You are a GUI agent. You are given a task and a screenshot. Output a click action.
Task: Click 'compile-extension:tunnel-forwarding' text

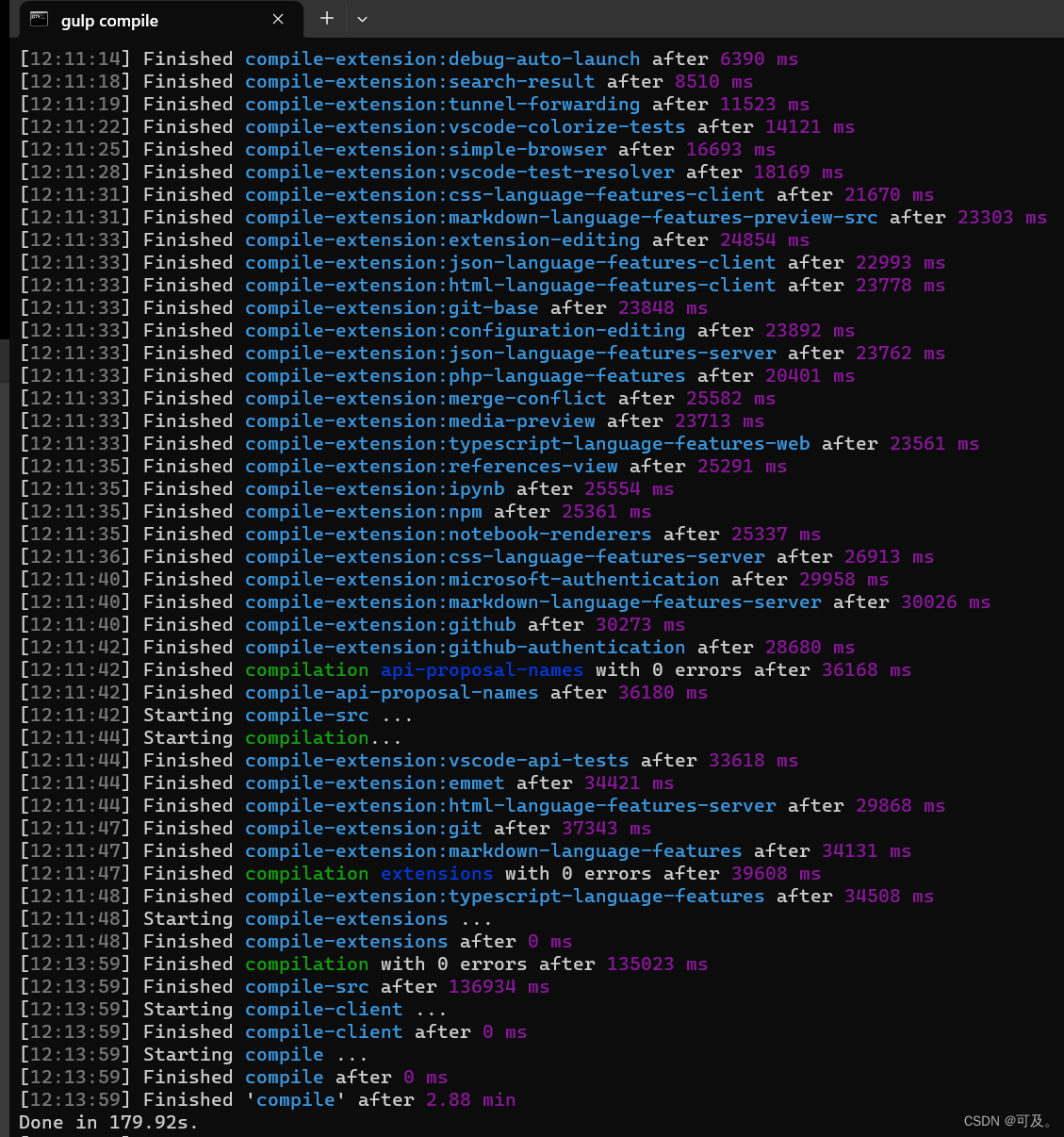point(442,105)
